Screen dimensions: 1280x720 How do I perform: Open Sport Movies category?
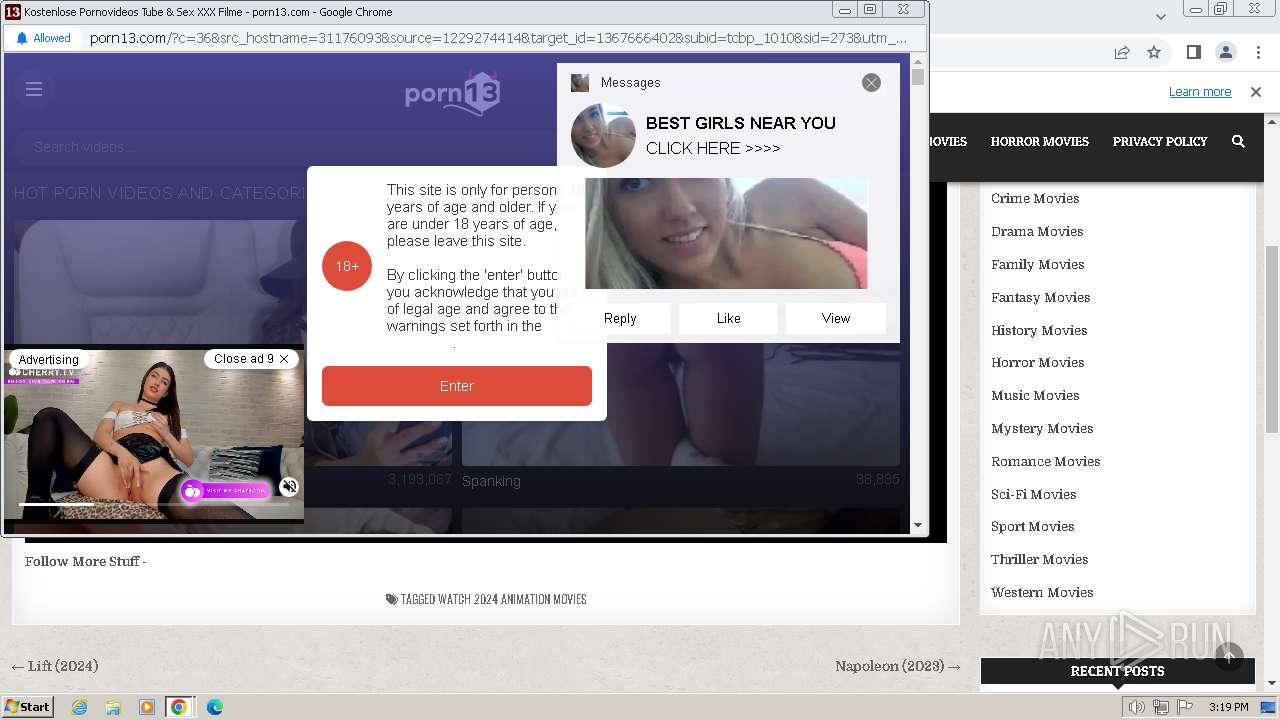coord(1032,526)
